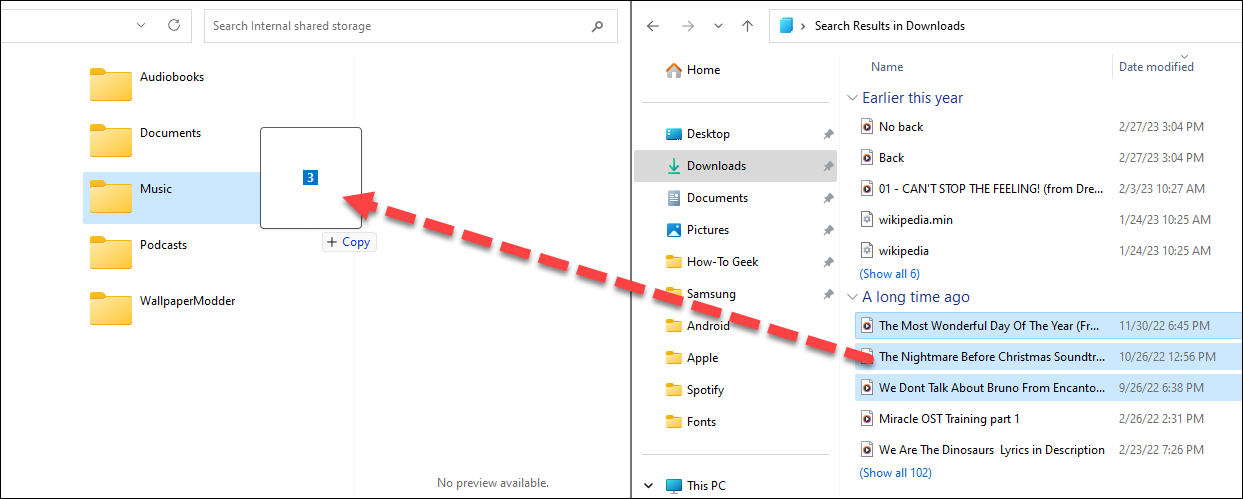Select the WallpaperModder folder icon
Image resolution: width=1243 pixels, height=499 pixels.
click(110, 308)
